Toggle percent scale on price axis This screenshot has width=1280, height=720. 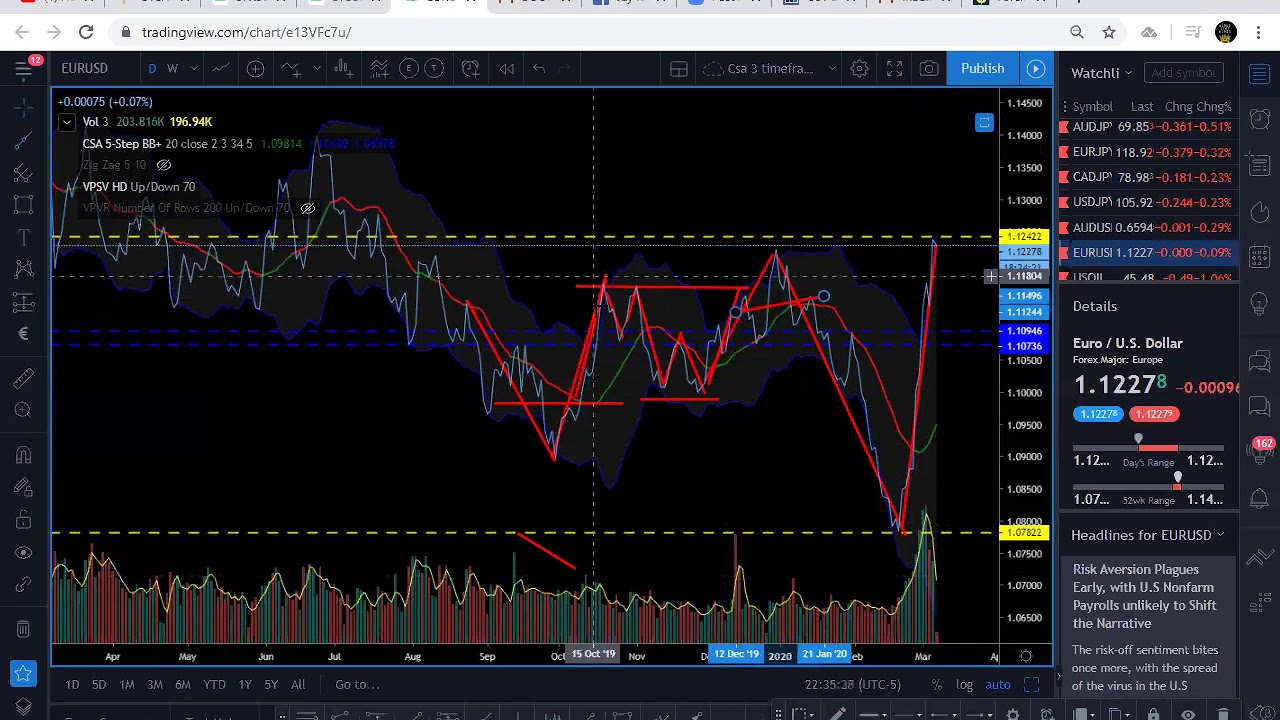pos(936,685)
